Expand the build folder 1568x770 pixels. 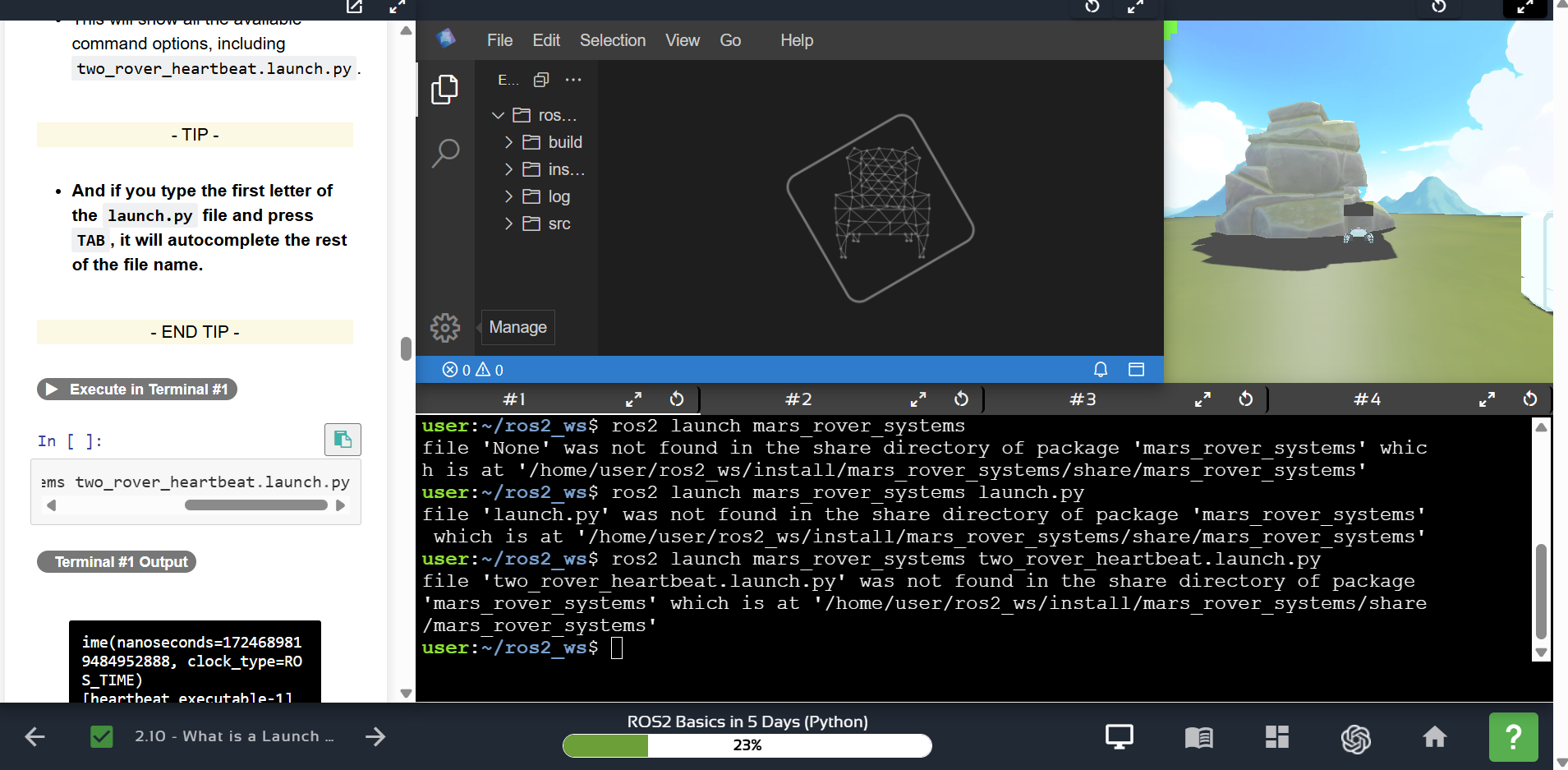564,142
